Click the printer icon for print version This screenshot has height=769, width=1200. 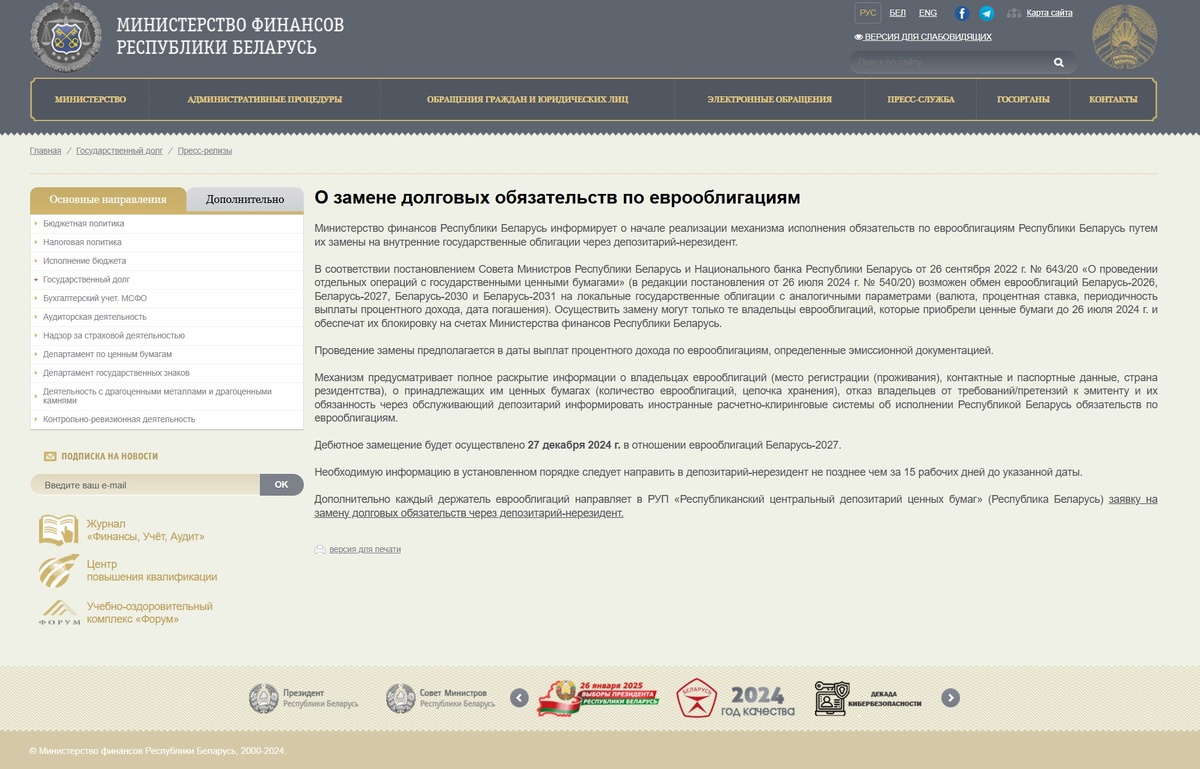point(320,549)
